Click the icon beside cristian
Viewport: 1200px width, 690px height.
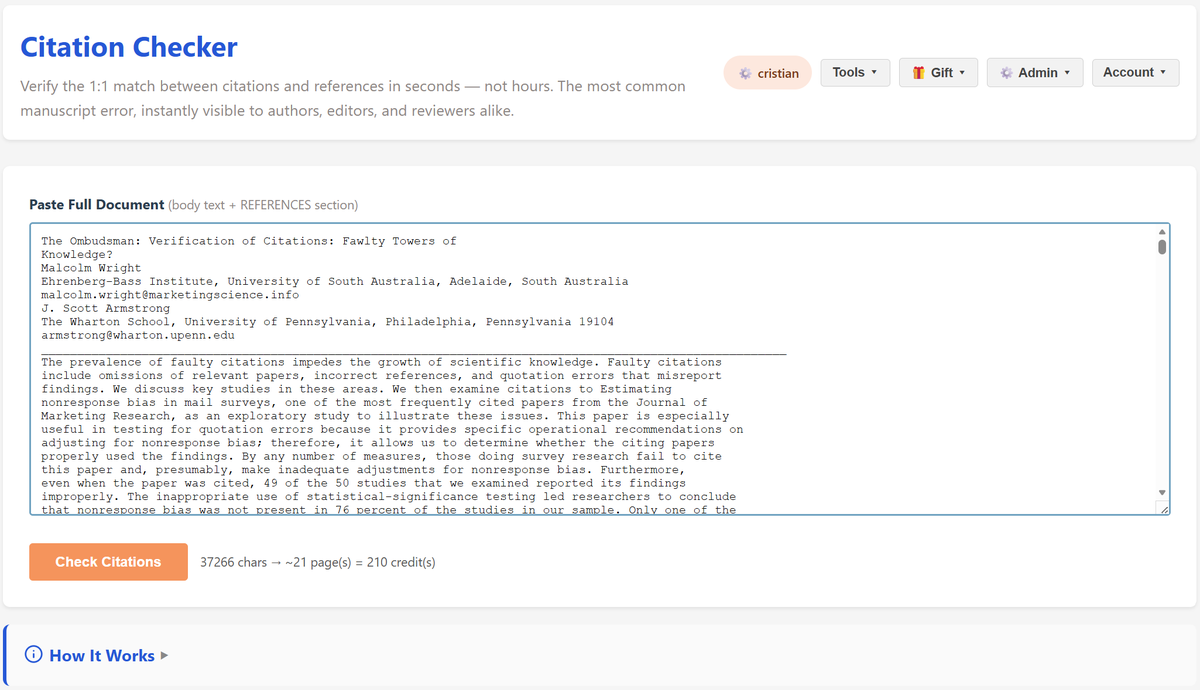pos(745,73)
